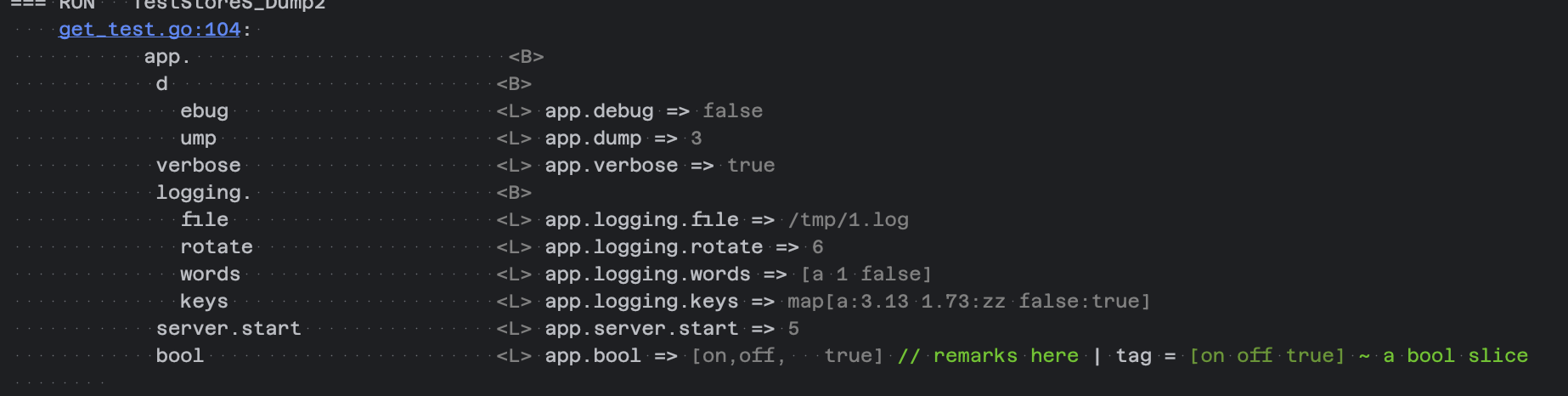Click the "keys" leaf node
This screenshot has width=1568, height=396.
coord(204,302)
